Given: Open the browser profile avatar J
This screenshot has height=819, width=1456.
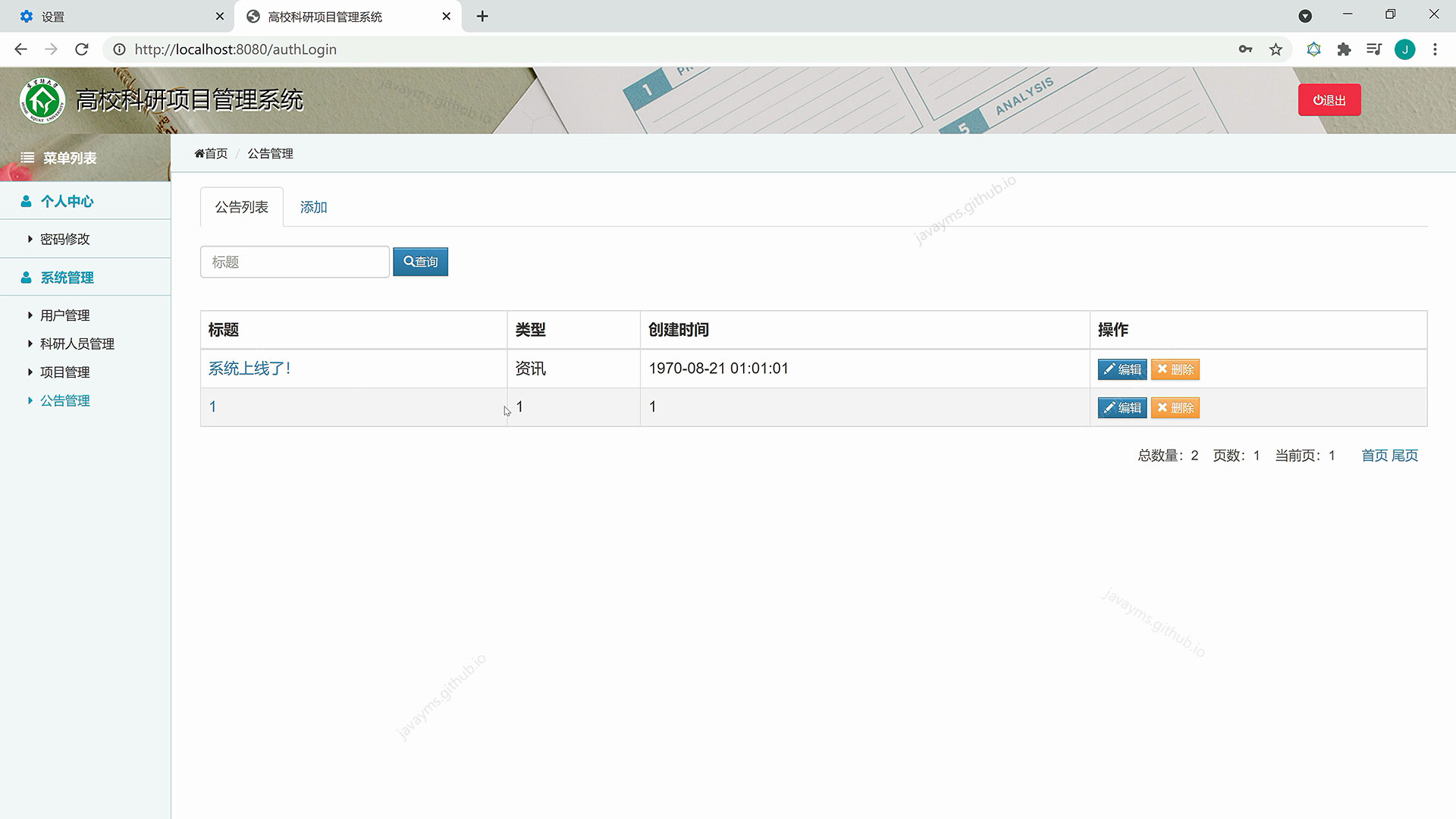Looking at the screenshot, I should pyautogui.click(x=1405, y=49).
